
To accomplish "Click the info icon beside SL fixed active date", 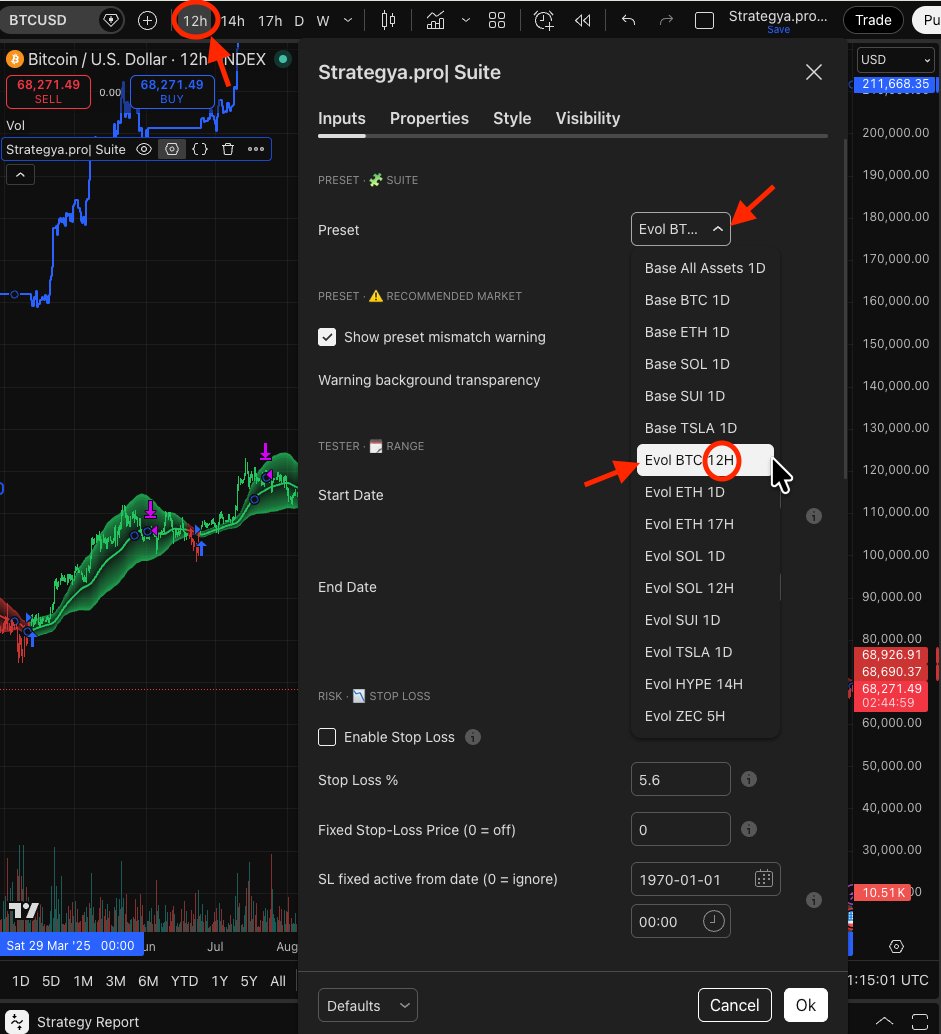I will tap(814, 899).
